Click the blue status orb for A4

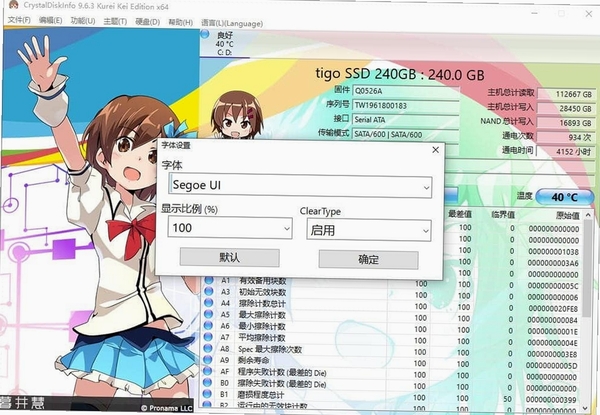(x=209, y=303)
